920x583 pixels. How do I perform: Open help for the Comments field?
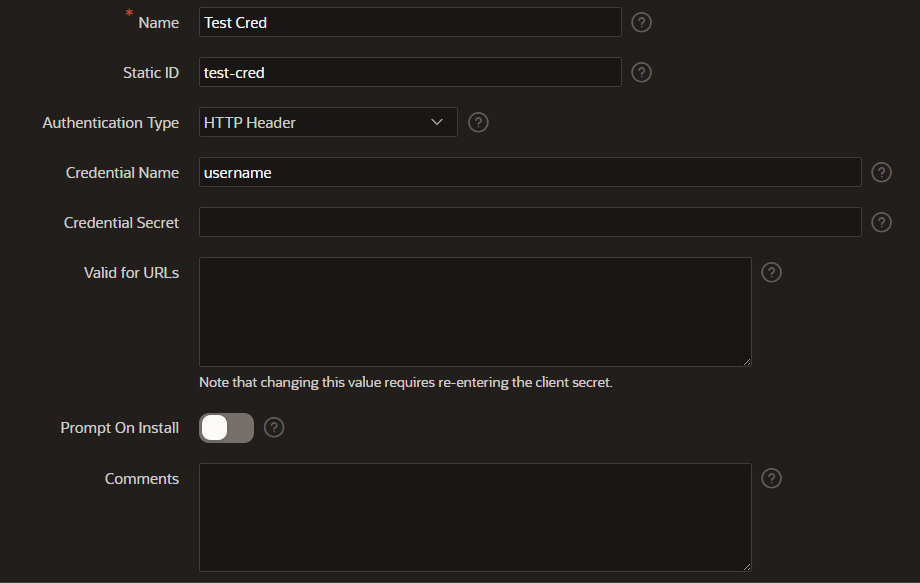coord(772,478)
